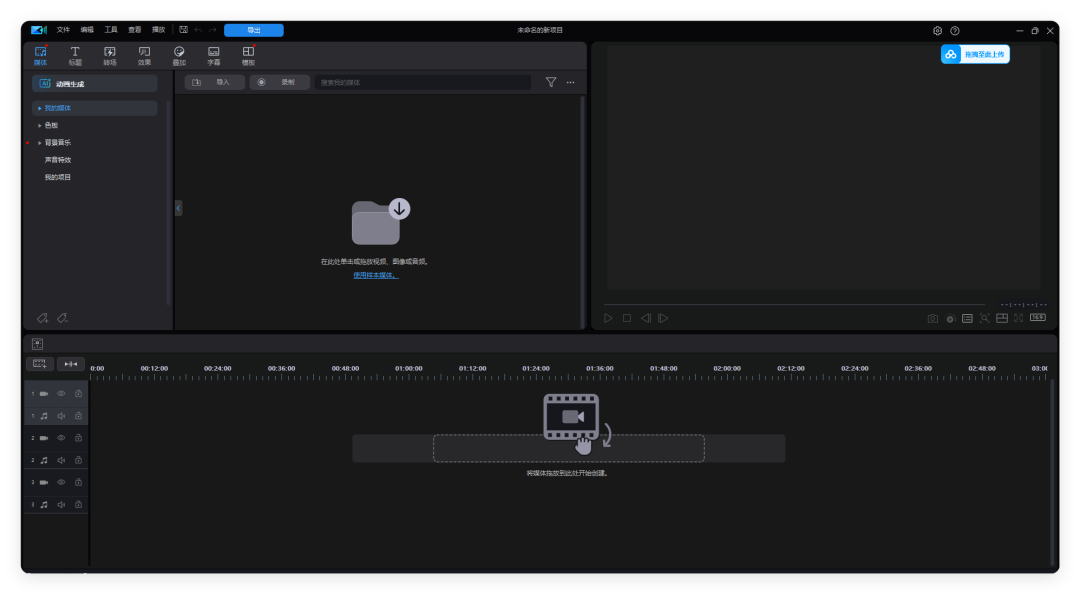Hide video track 1 with eye icon

click(x=61, y=394)
